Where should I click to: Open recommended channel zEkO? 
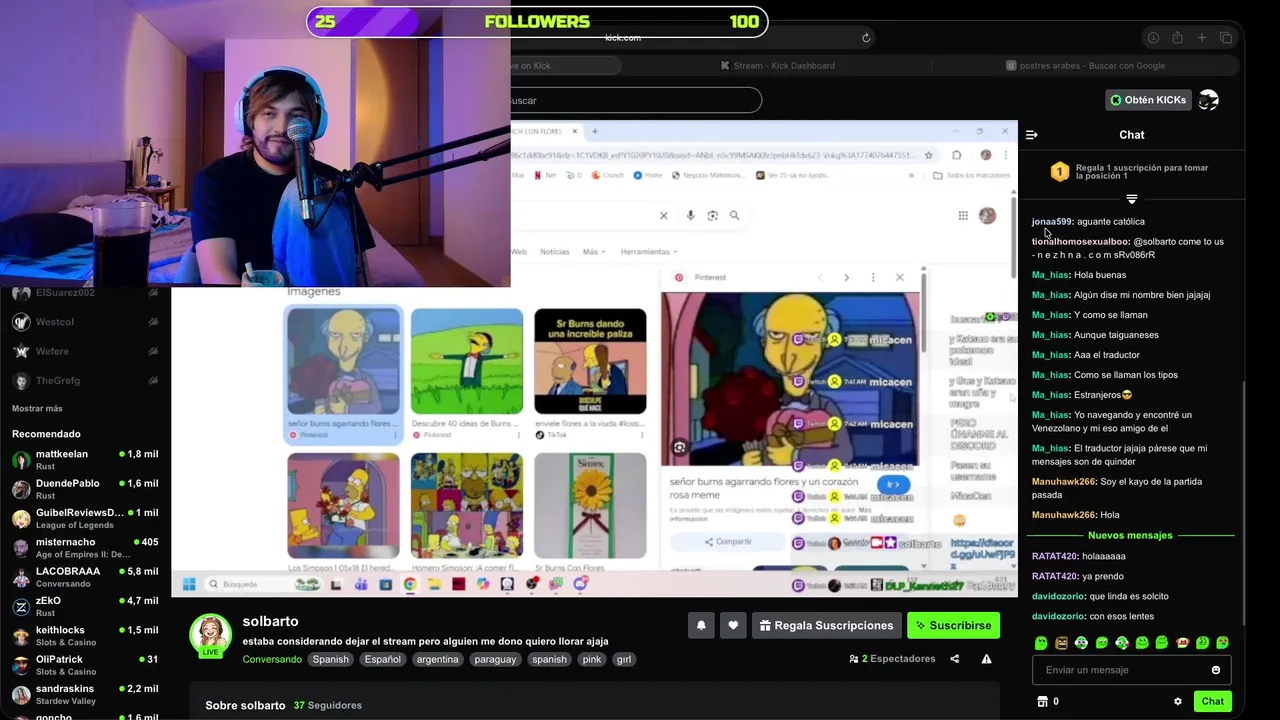click(x=85, y=606)
